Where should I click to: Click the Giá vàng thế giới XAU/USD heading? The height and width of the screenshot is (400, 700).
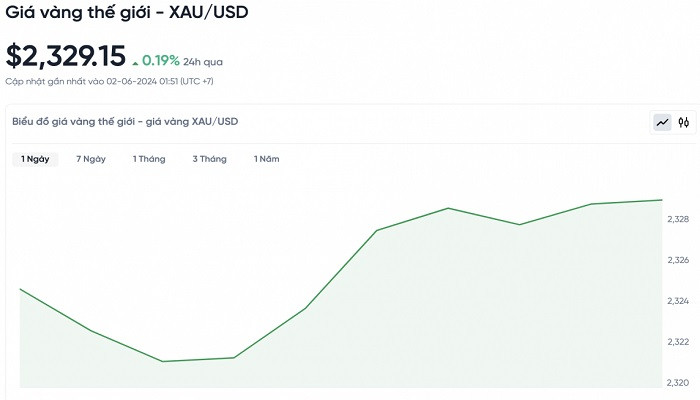[x=126, y=14]
